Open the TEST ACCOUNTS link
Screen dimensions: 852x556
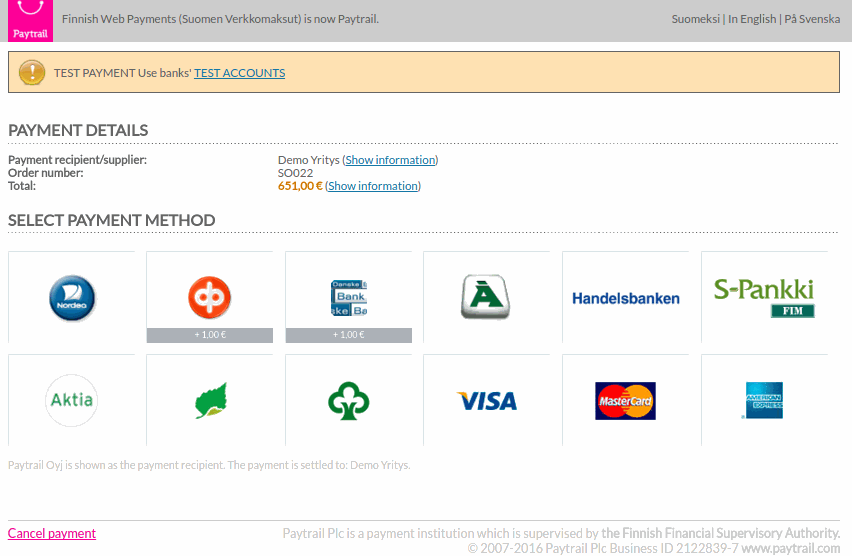coord(240,73)
